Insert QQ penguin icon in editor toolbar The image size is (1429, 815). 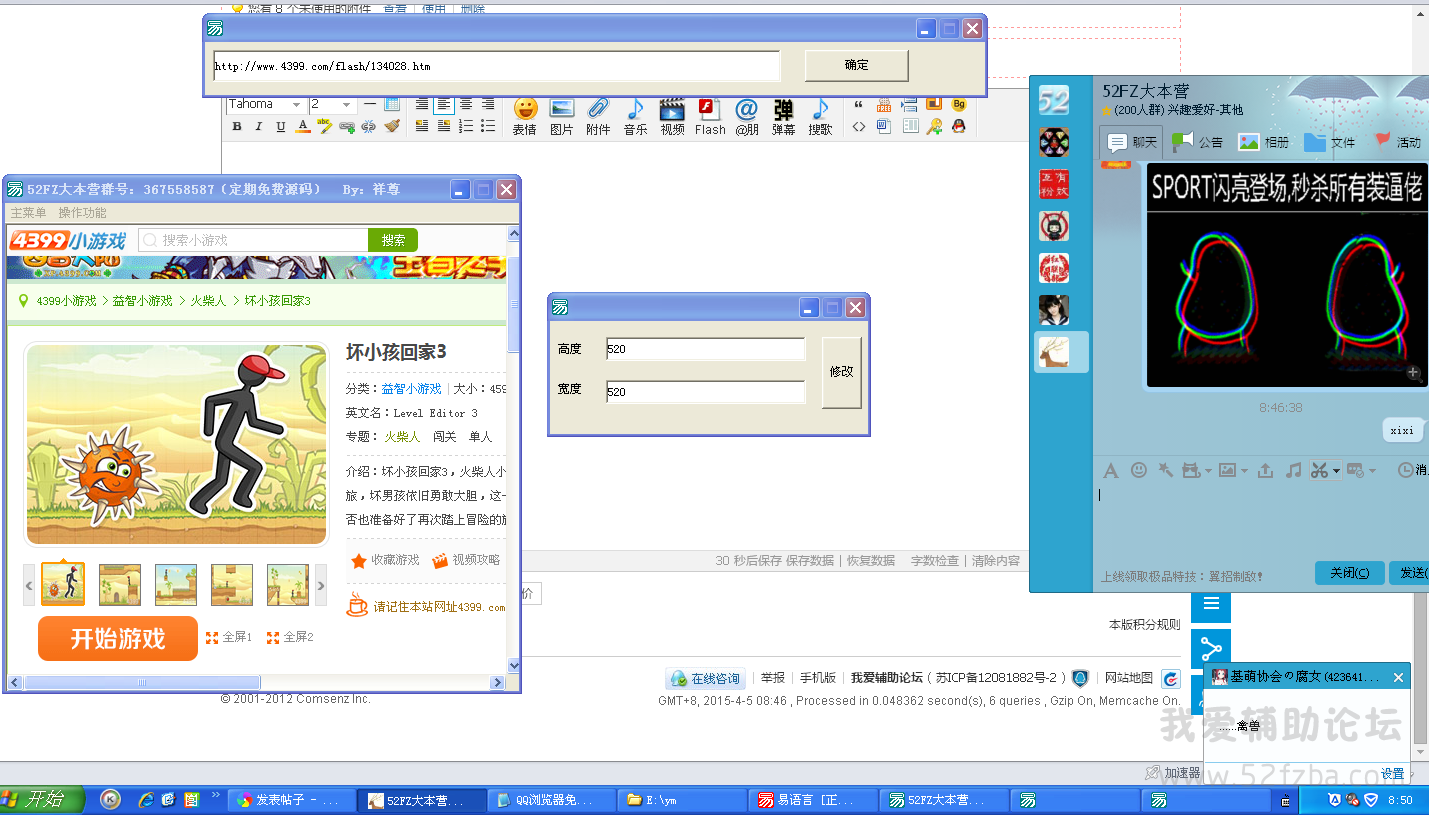pyautogui.click(x=958, y=126)
